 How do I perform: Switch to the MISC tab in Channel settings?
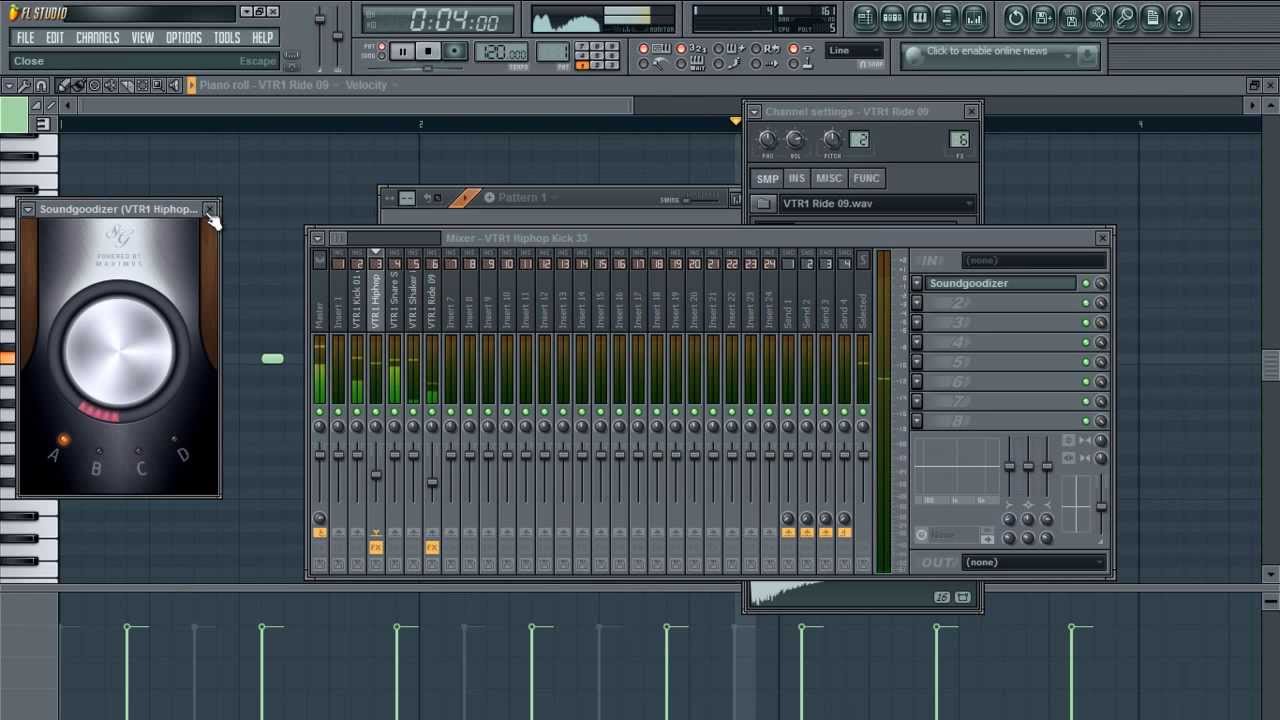tap(829, 178)
